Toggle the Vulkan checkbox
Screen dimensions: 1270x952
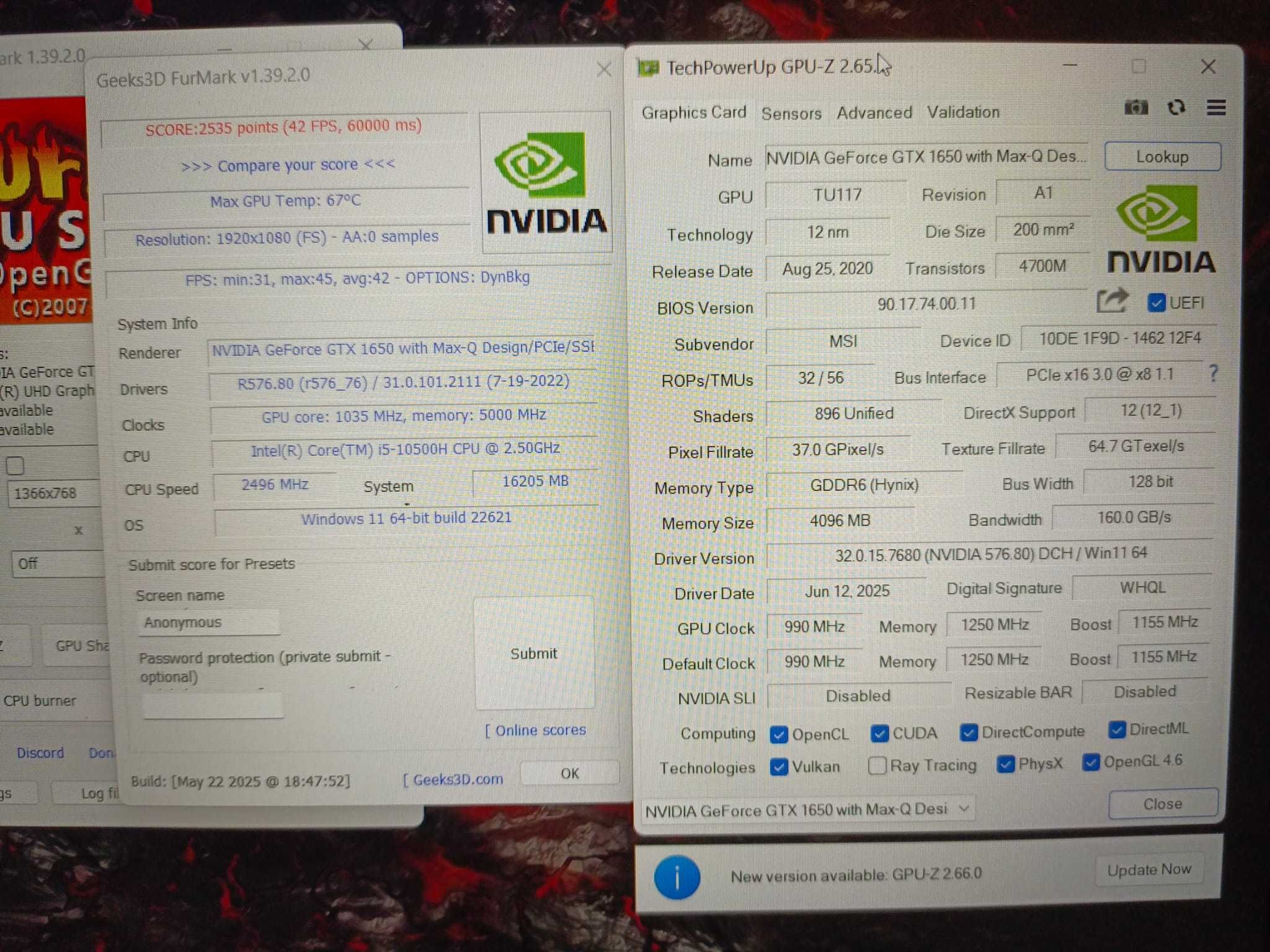[778, 767]
